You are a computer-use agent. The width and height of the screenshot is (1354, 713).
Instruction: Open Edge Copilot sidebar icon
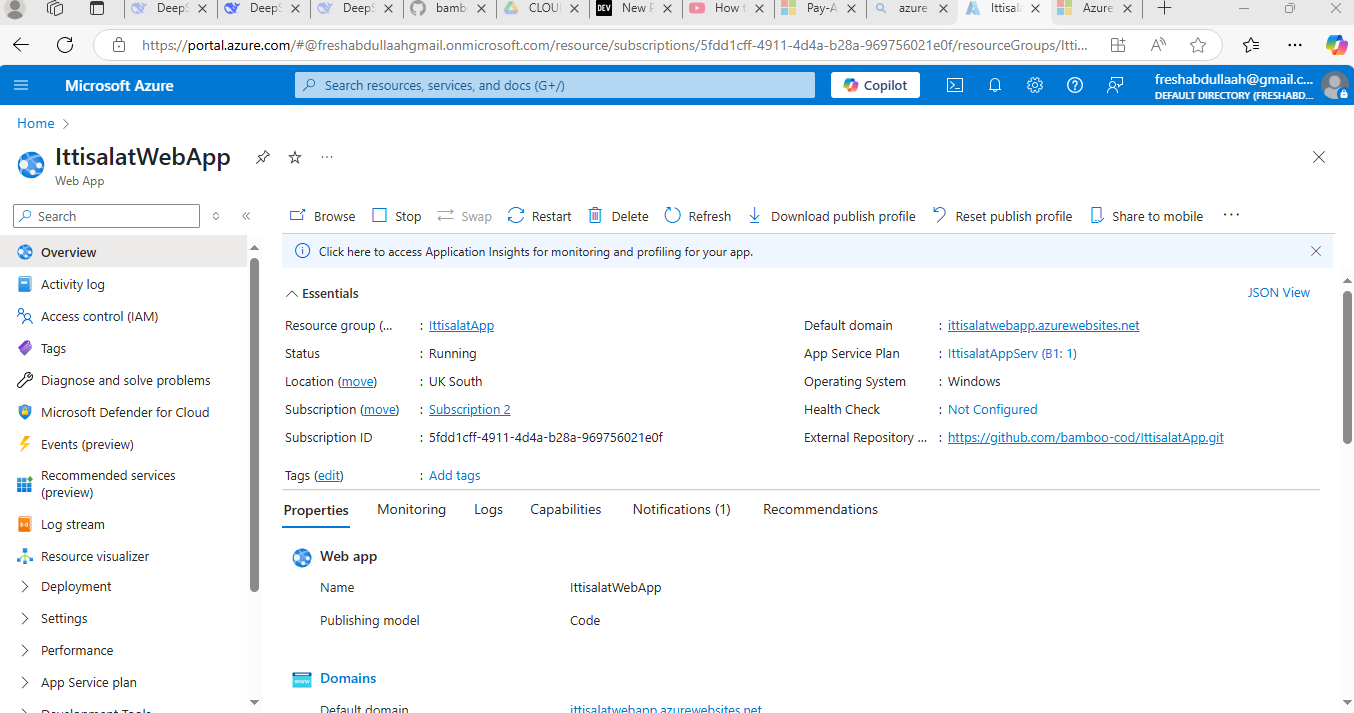point(1336,45)
